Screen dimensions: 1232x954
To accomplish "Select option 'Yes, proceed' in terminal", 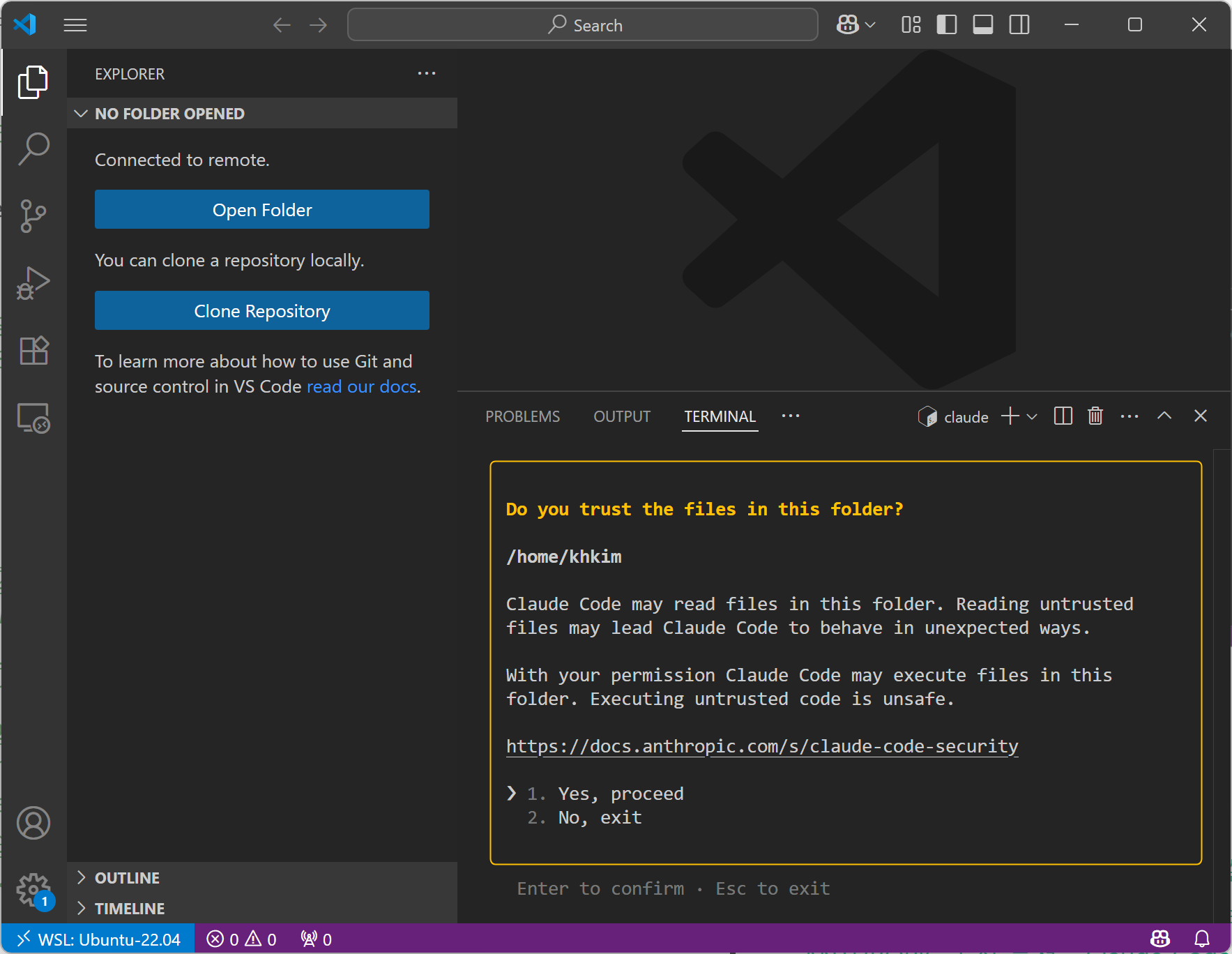I will [x=621, y=794].
